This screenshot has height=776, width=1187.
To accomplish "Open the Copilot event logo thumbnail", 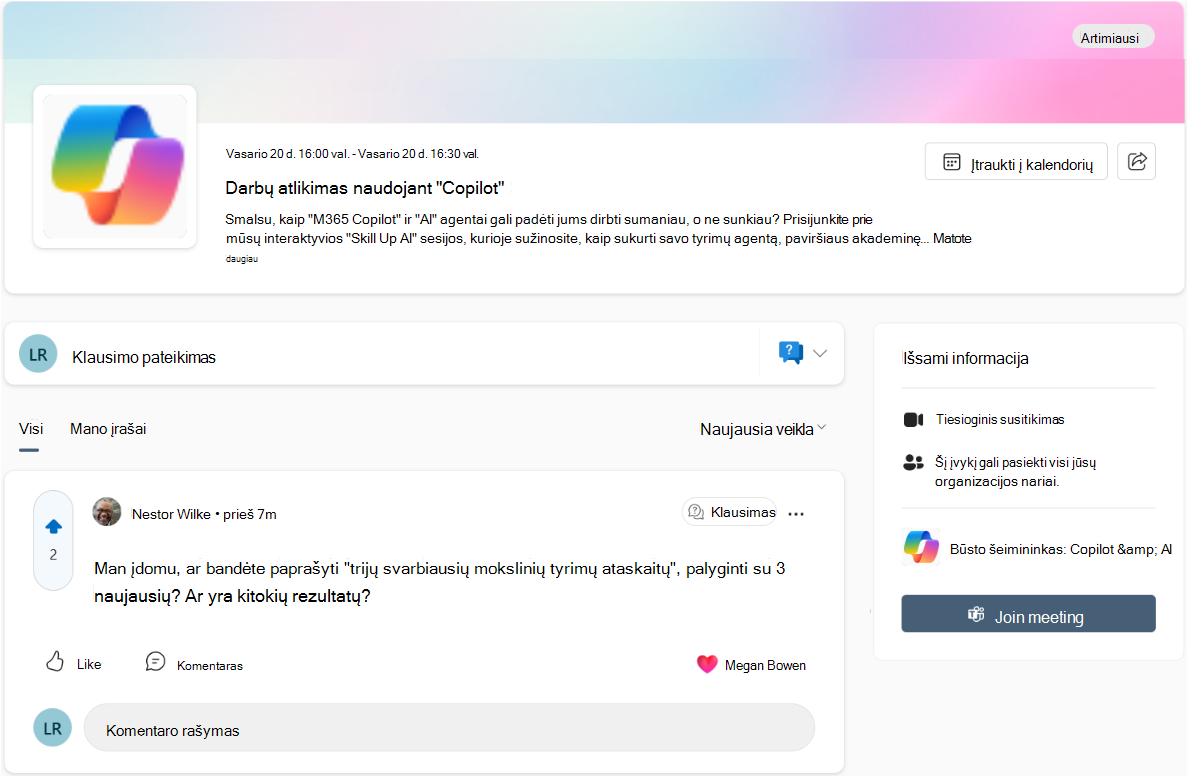I will tap(115, 167).
